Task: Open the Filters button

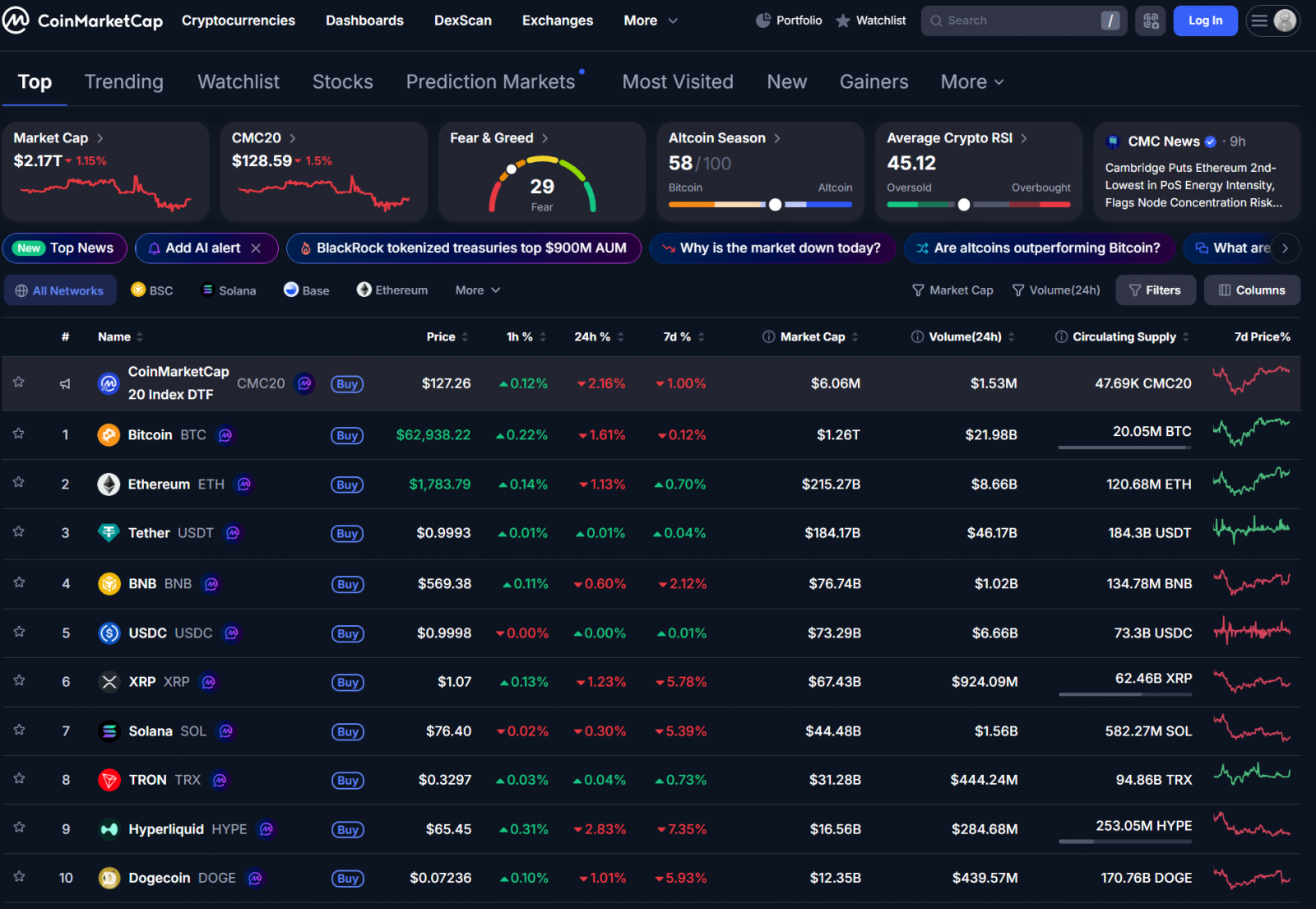Action: 1156,290
